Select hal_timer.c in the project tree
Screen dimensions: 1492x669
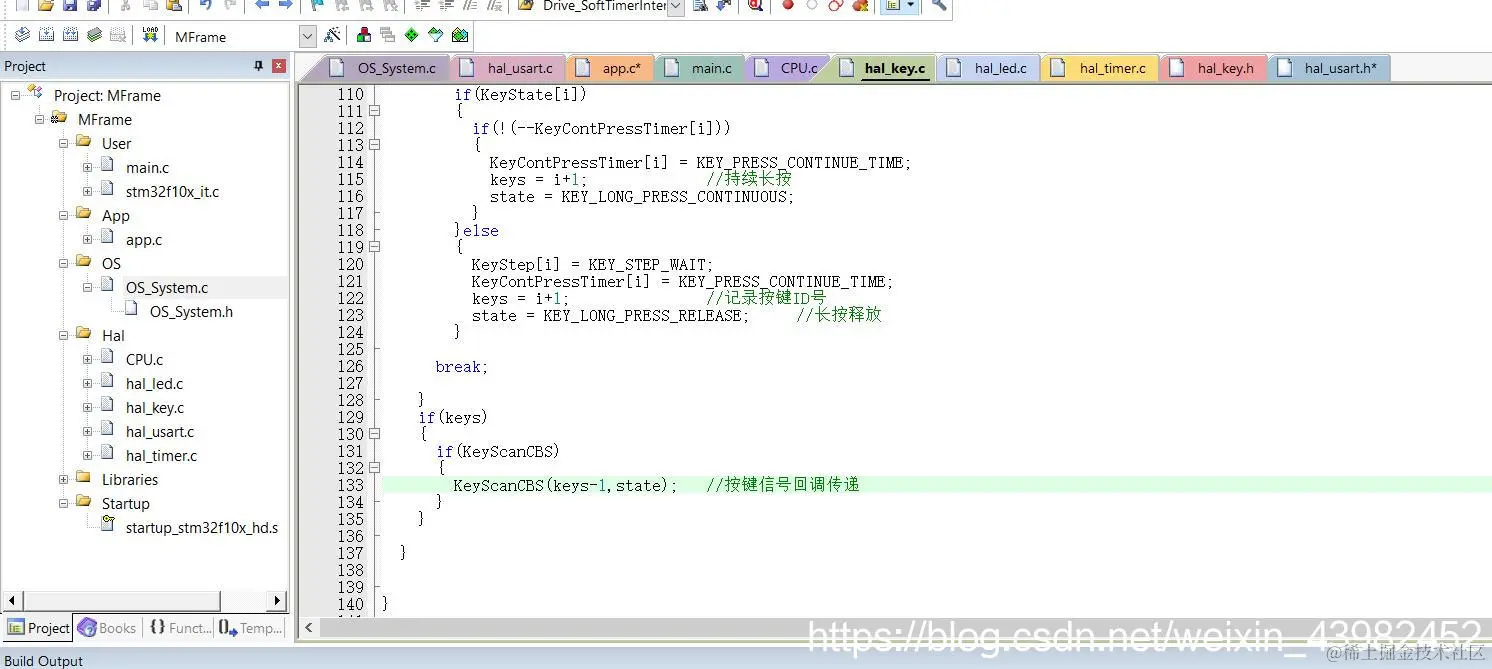pos(161,455)
